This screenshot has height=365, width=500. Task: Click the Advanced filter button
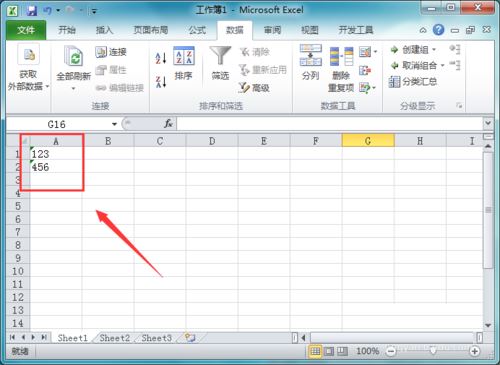click(x=254, y=88)
